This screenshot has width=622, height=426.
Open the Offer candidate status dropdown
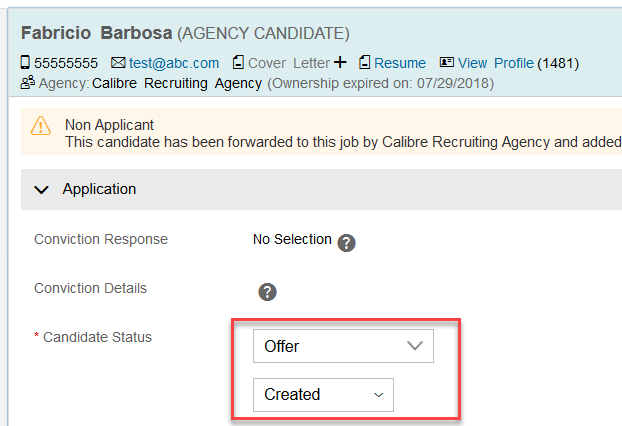[x=343, y=346]
